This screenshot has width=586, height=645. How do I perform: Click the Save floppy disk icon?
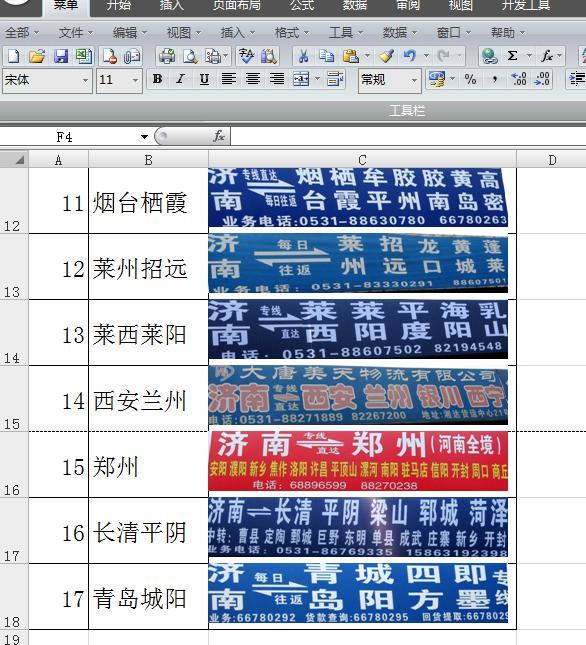point(60,56)
